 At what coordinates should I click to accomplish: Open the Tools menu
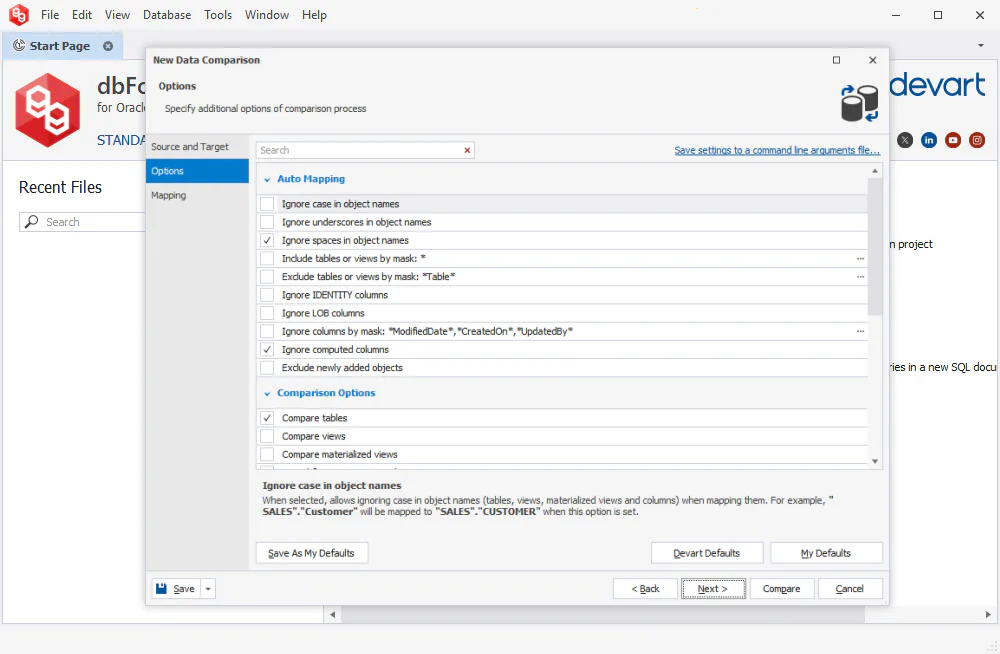click(x=218, y=15)
